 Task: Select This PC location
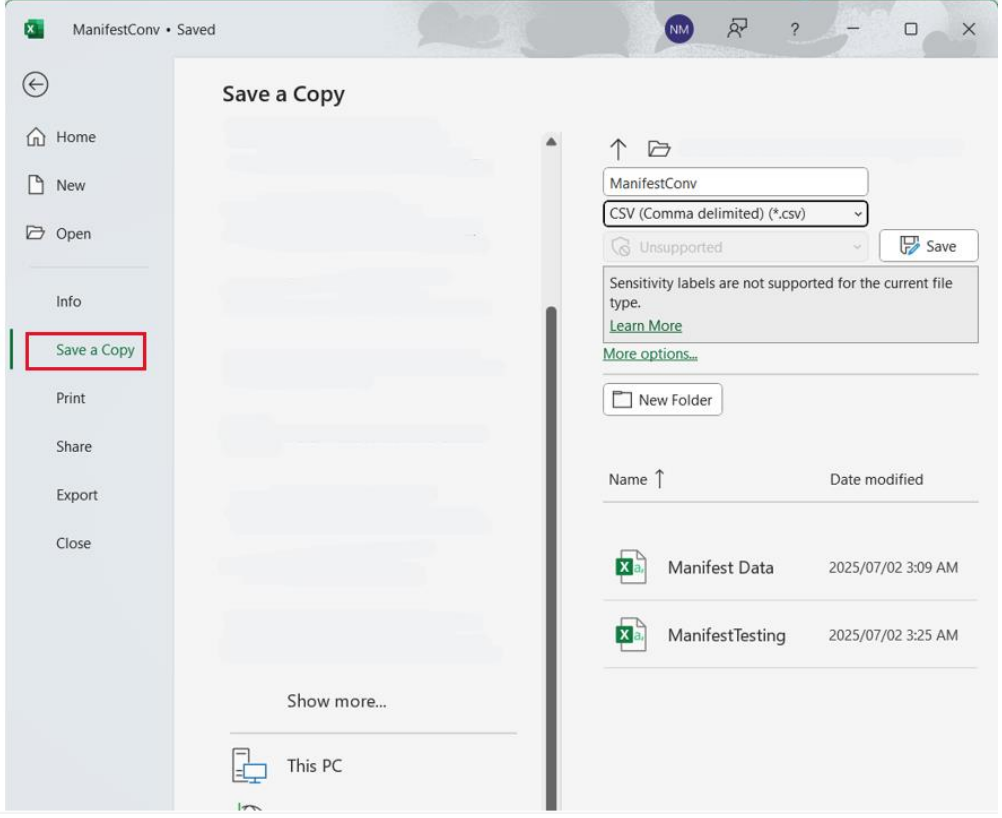[x=313, y=766]
